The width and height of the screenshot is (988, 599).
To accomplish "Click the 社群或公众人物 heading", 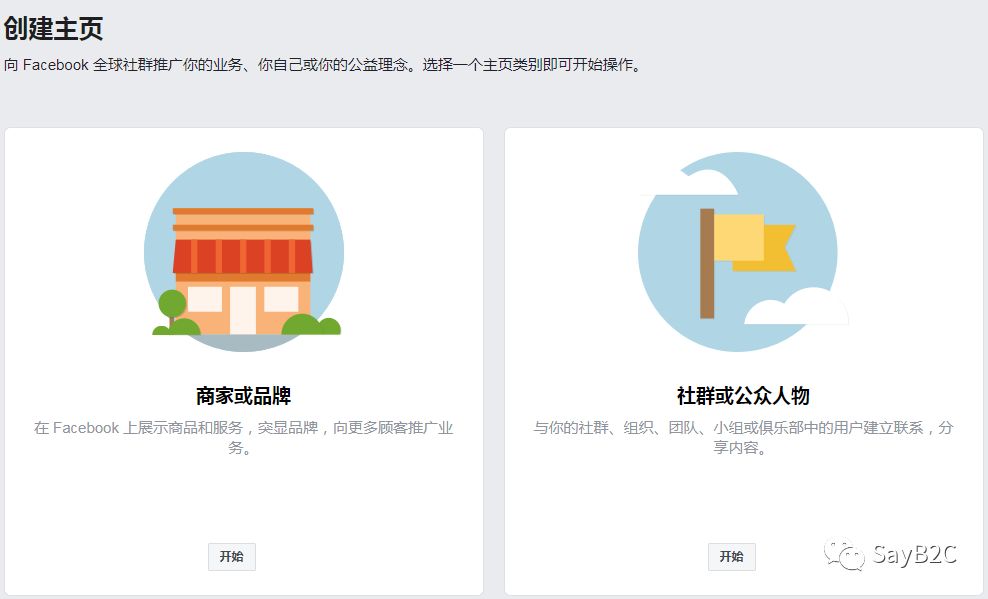I will (744, 396).
